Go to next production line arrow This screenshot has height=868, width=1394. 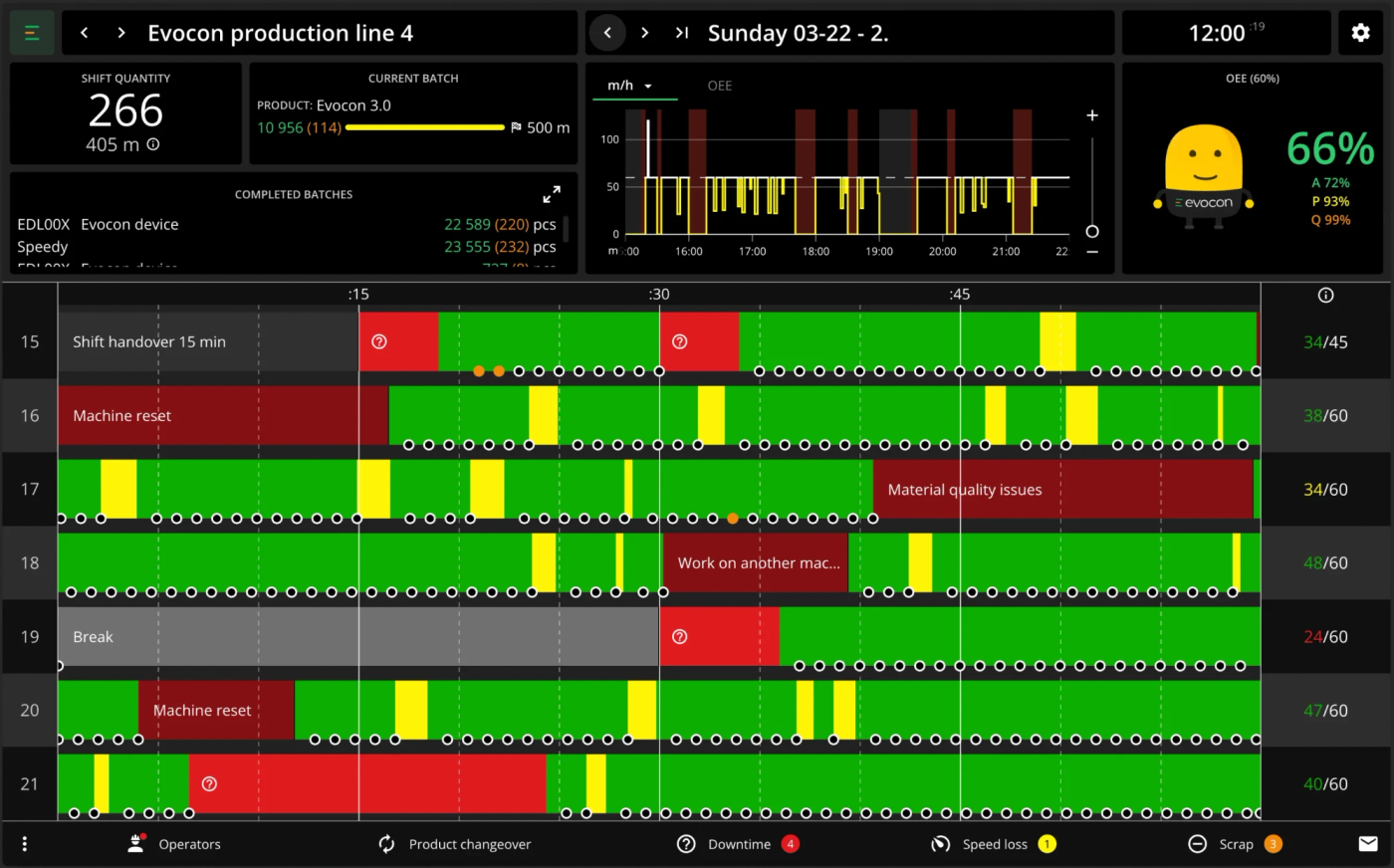pos(120,33)
